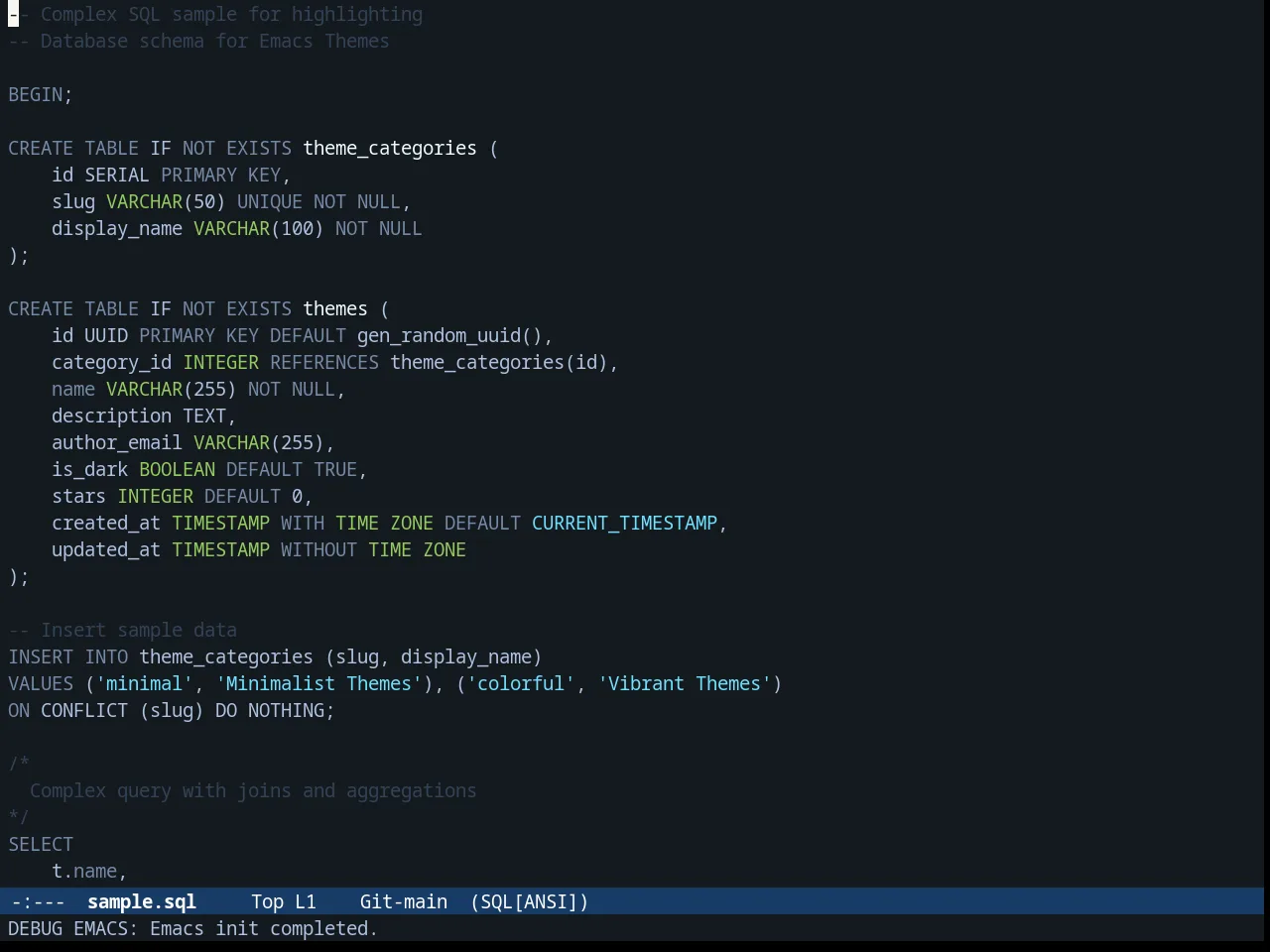This screenshot has height=952, width=1270.
Task: Click created_at column name
Action: [106, 523]
